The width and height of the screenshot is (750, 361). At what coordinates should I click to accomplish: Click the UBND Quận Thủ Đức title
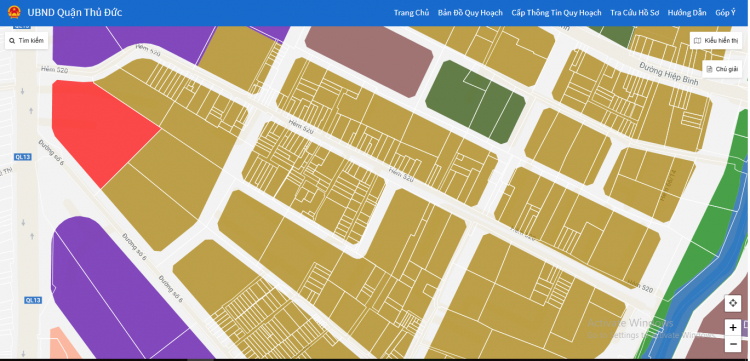tap(75, 12)
